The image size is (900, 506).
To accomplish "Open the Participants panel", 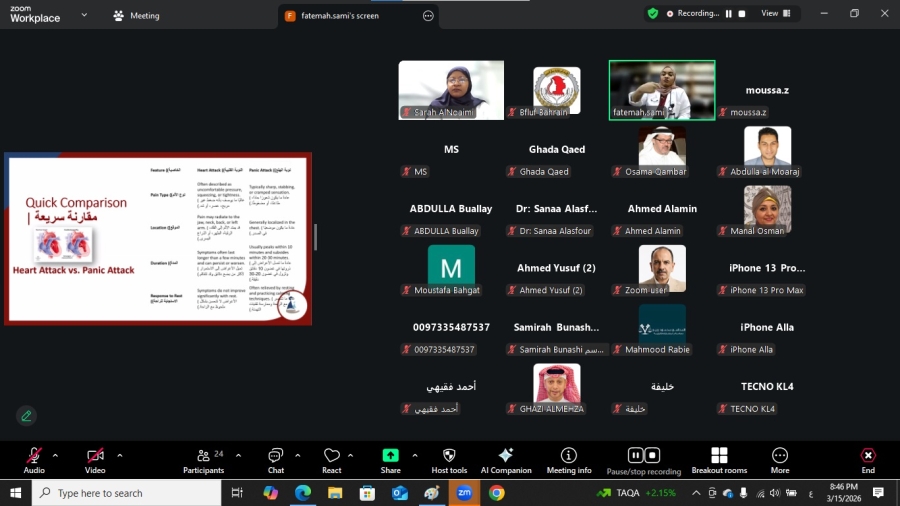I will [203, 456].
